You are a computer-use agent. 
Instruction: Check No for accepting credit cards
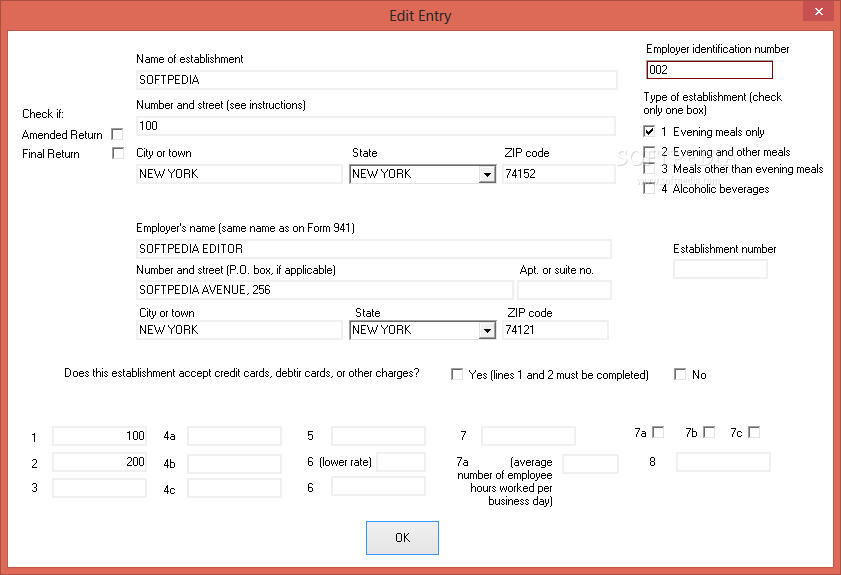click(x=680, y=374)
